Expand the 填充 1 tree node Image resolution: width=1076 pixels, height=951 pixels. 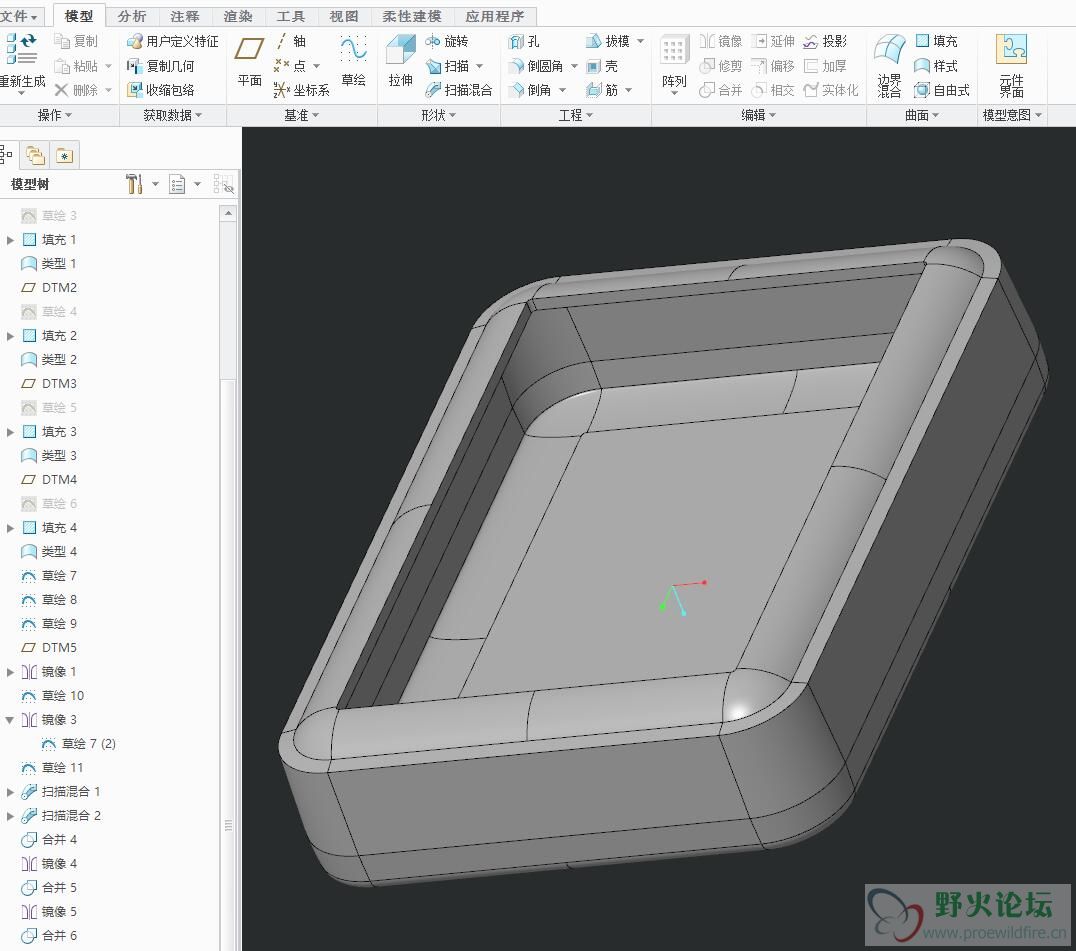[x=11, y=240]
